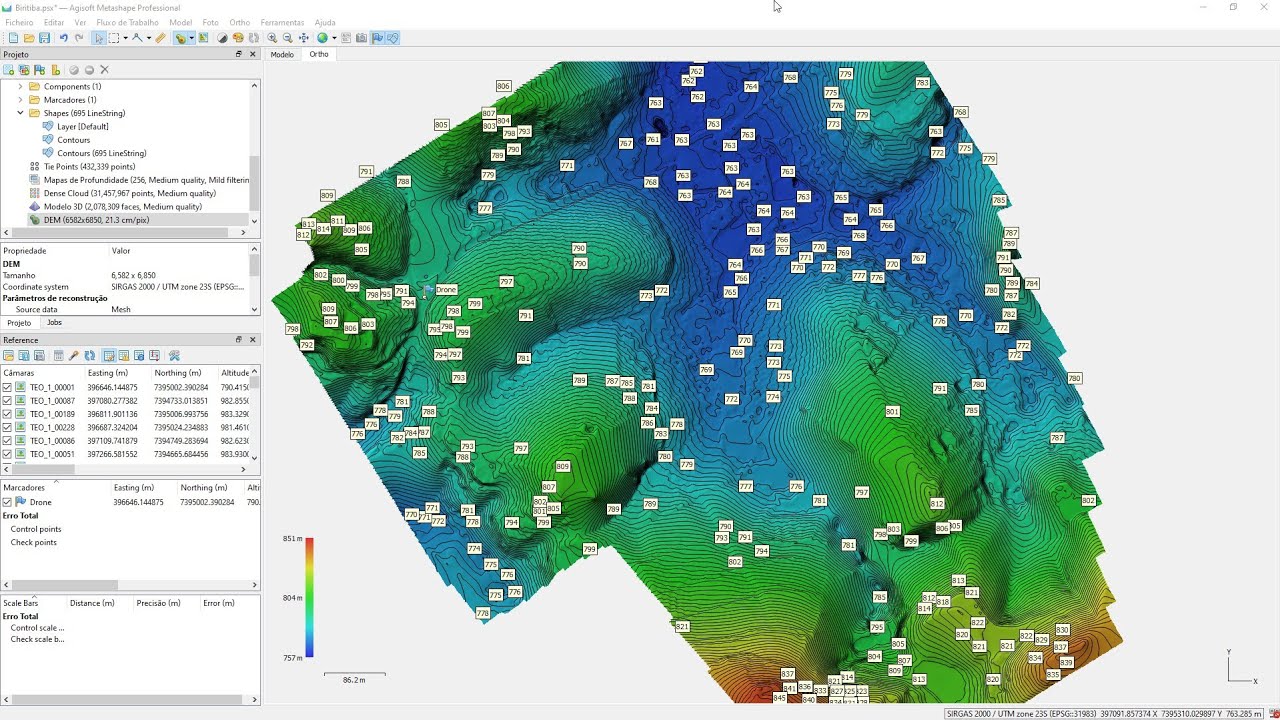Toggle the hillshading icon in toolbar
The image size is (1280, 720).
[222, 38]
